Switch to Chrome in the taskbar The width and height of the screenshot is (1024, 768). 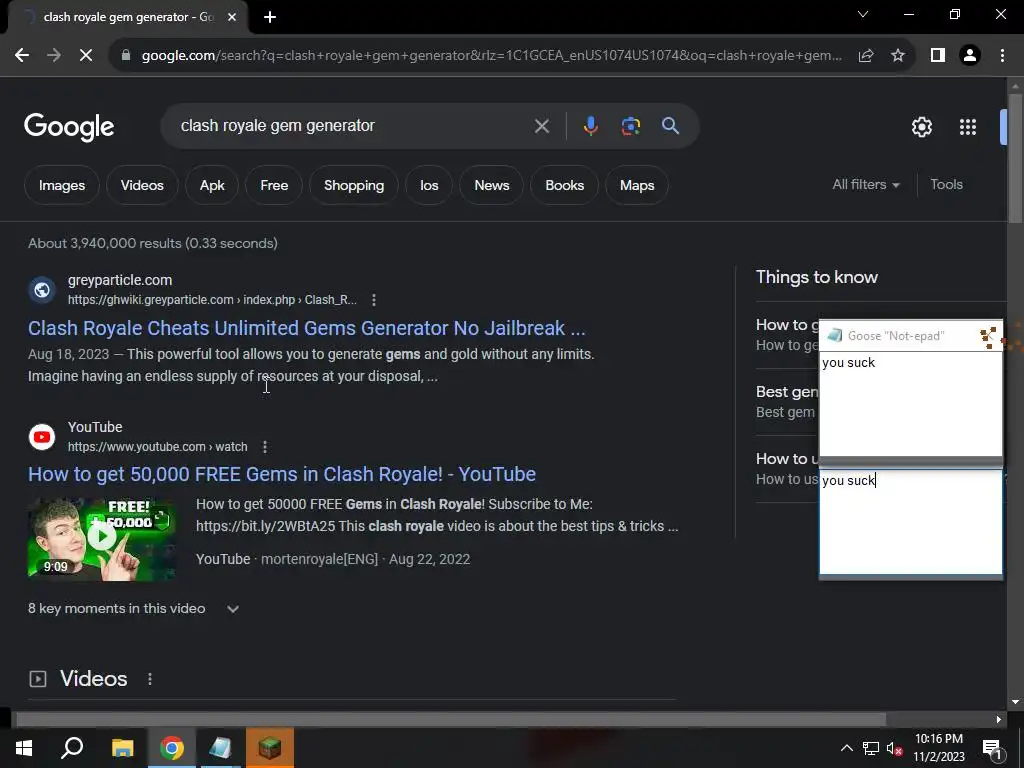click(x=172, y=748)
